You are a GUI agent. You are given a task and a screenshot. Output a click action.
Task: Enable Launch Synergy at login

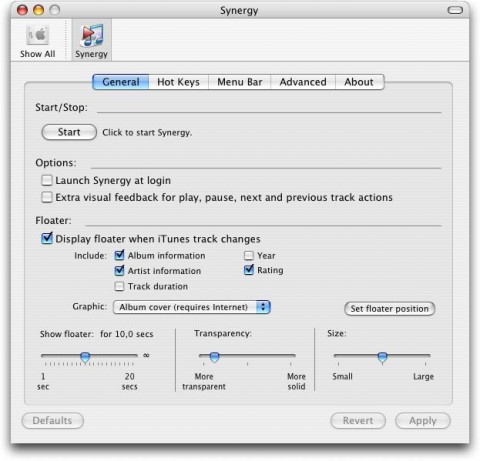click(47, 180)
